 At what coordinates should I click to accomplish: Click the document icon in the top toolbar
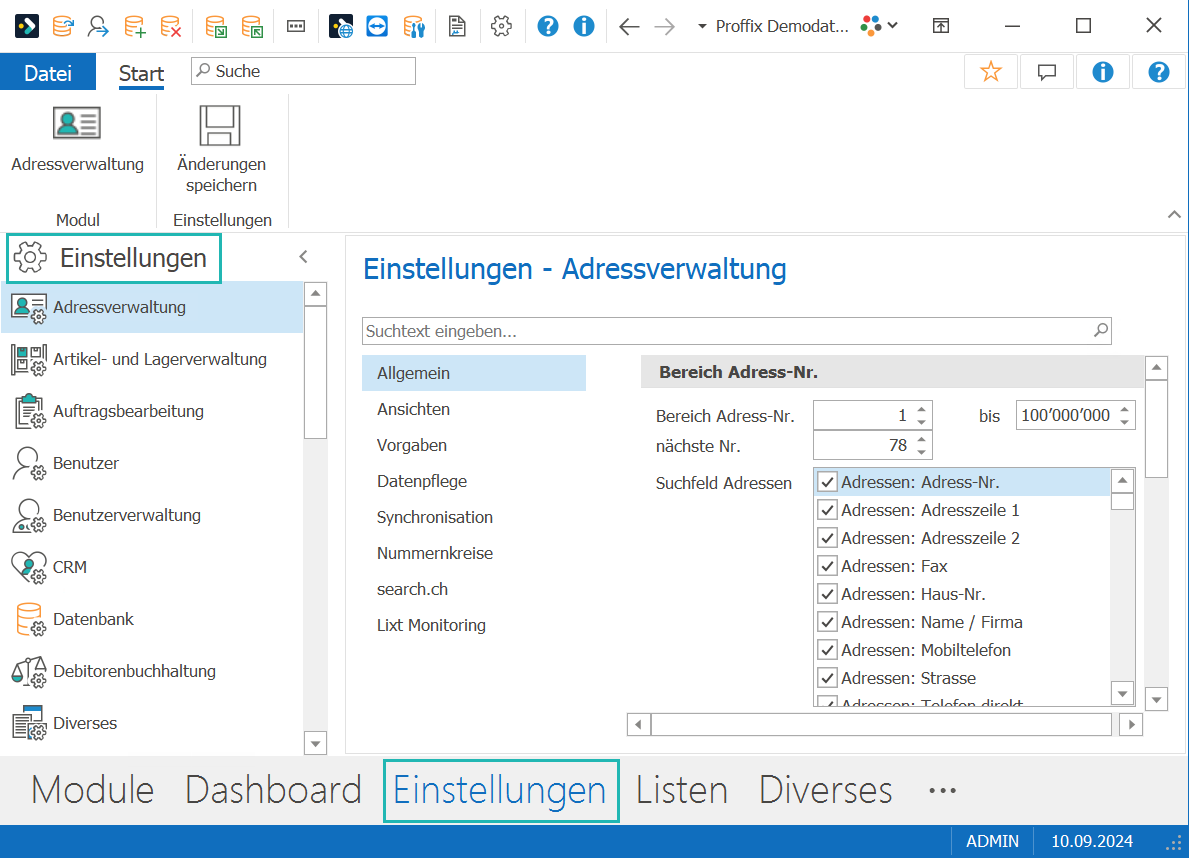click(x=457, y=27)
